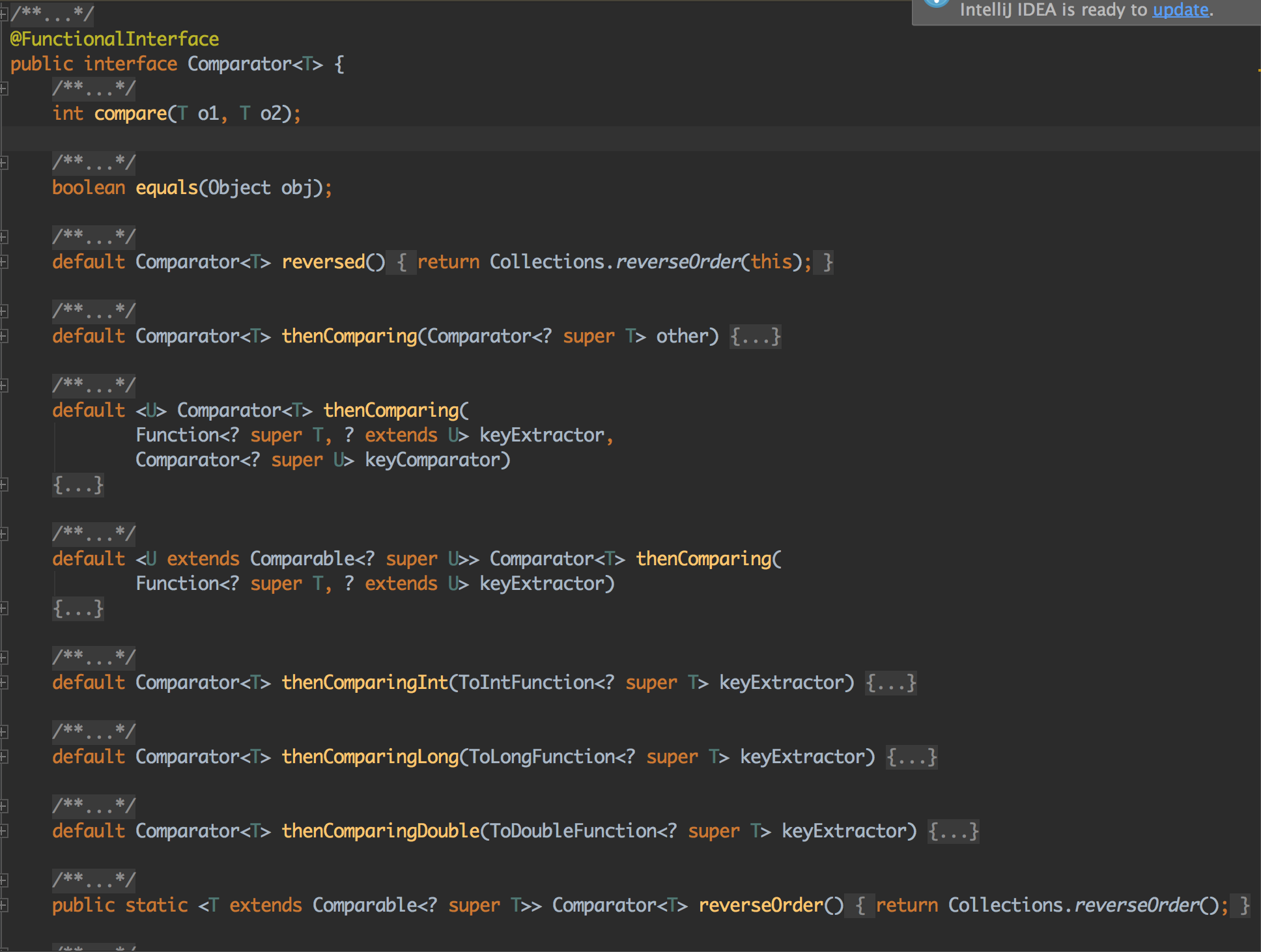Expand the folded {...} body below the keyComparator overload
1261x952 pixels.
(x=78, y=484)
